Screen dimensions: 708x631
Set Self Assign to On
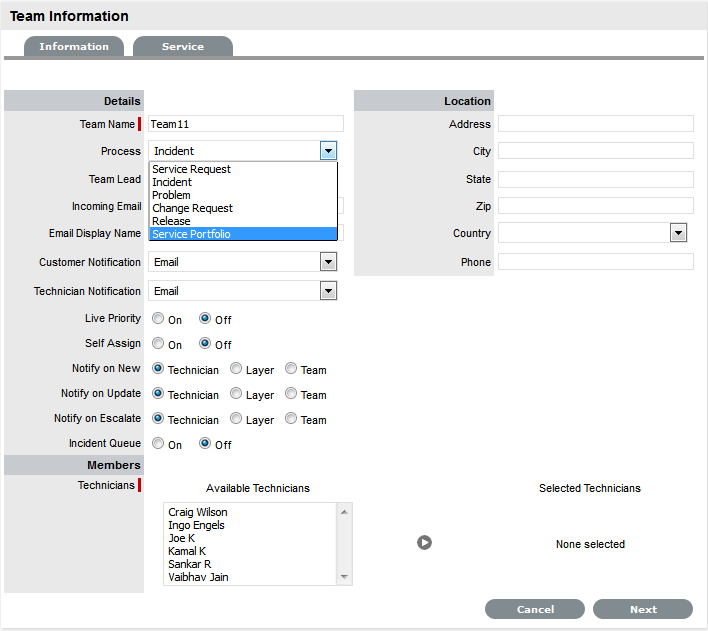point(158,344)
